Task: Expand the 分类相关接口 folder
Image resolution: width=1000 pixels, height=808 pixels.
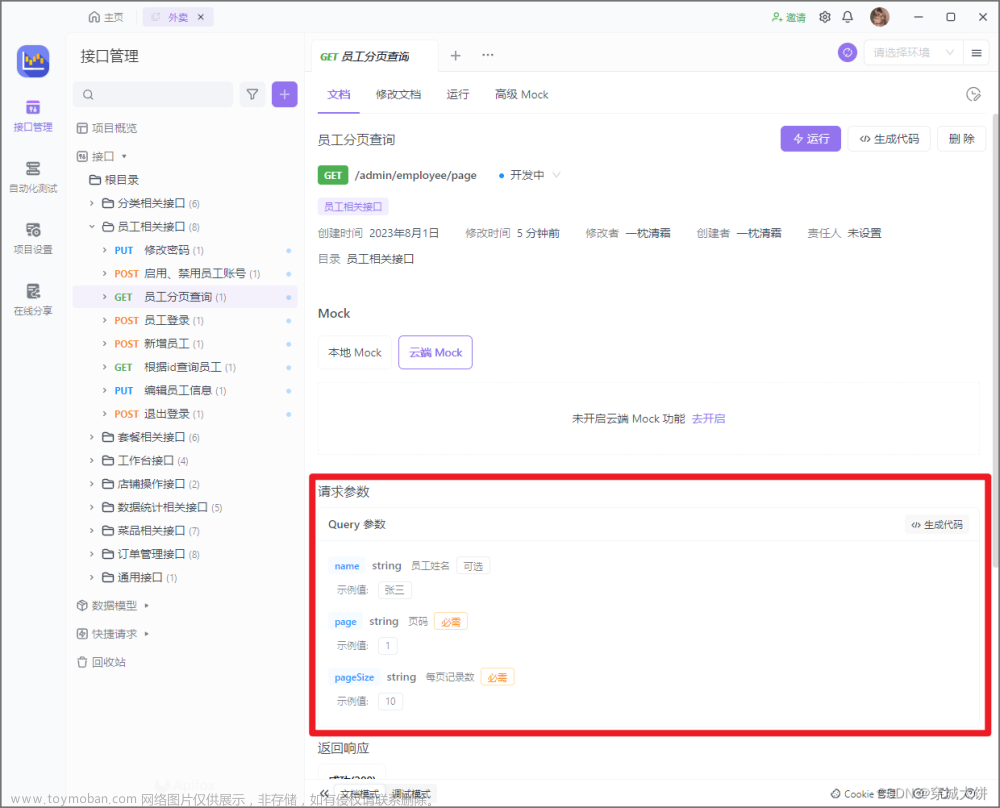Action: tap(92, 203)
